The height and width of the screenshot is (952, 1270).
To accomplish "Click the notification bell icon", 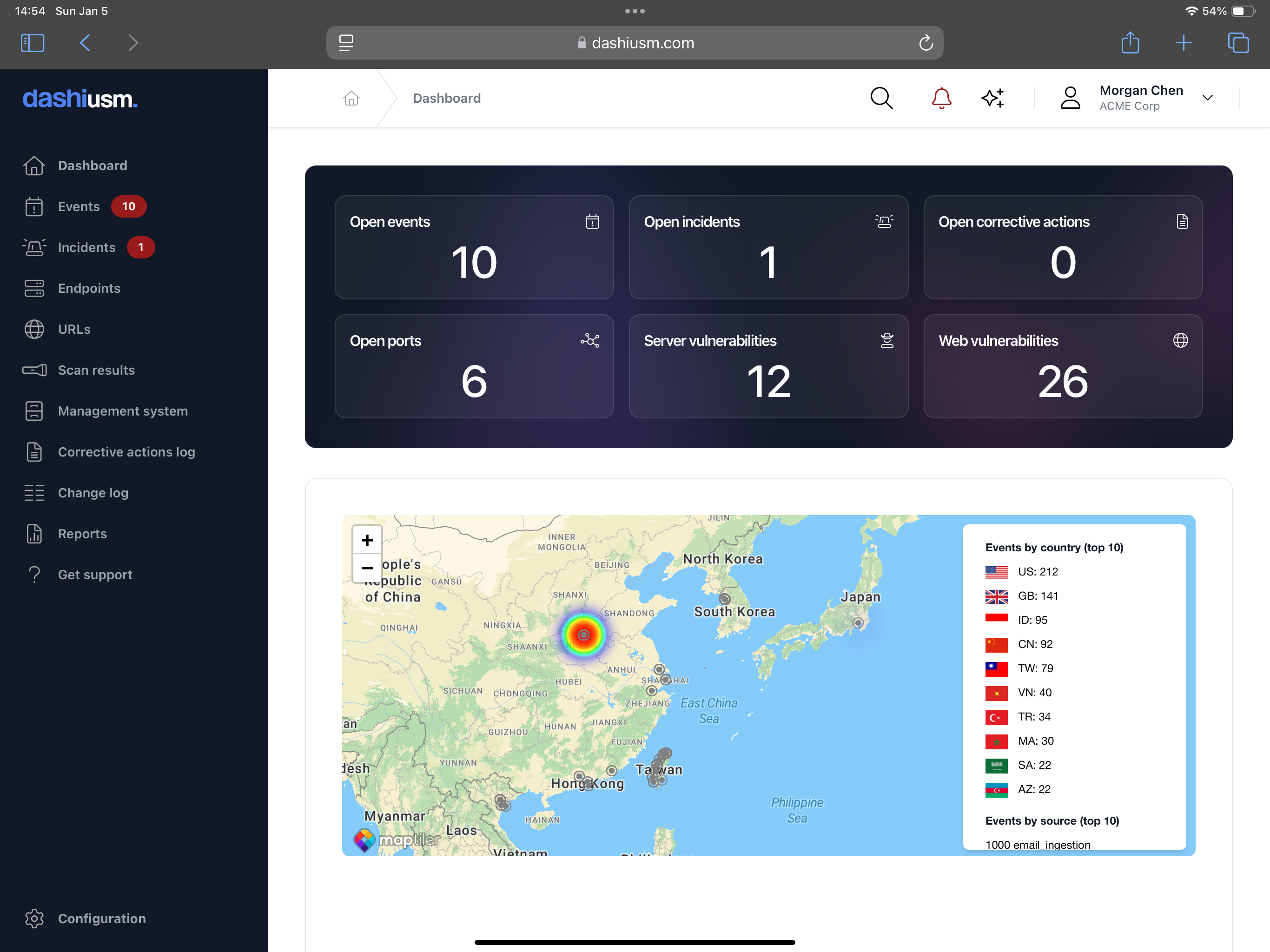I will (x=940, y=97).
